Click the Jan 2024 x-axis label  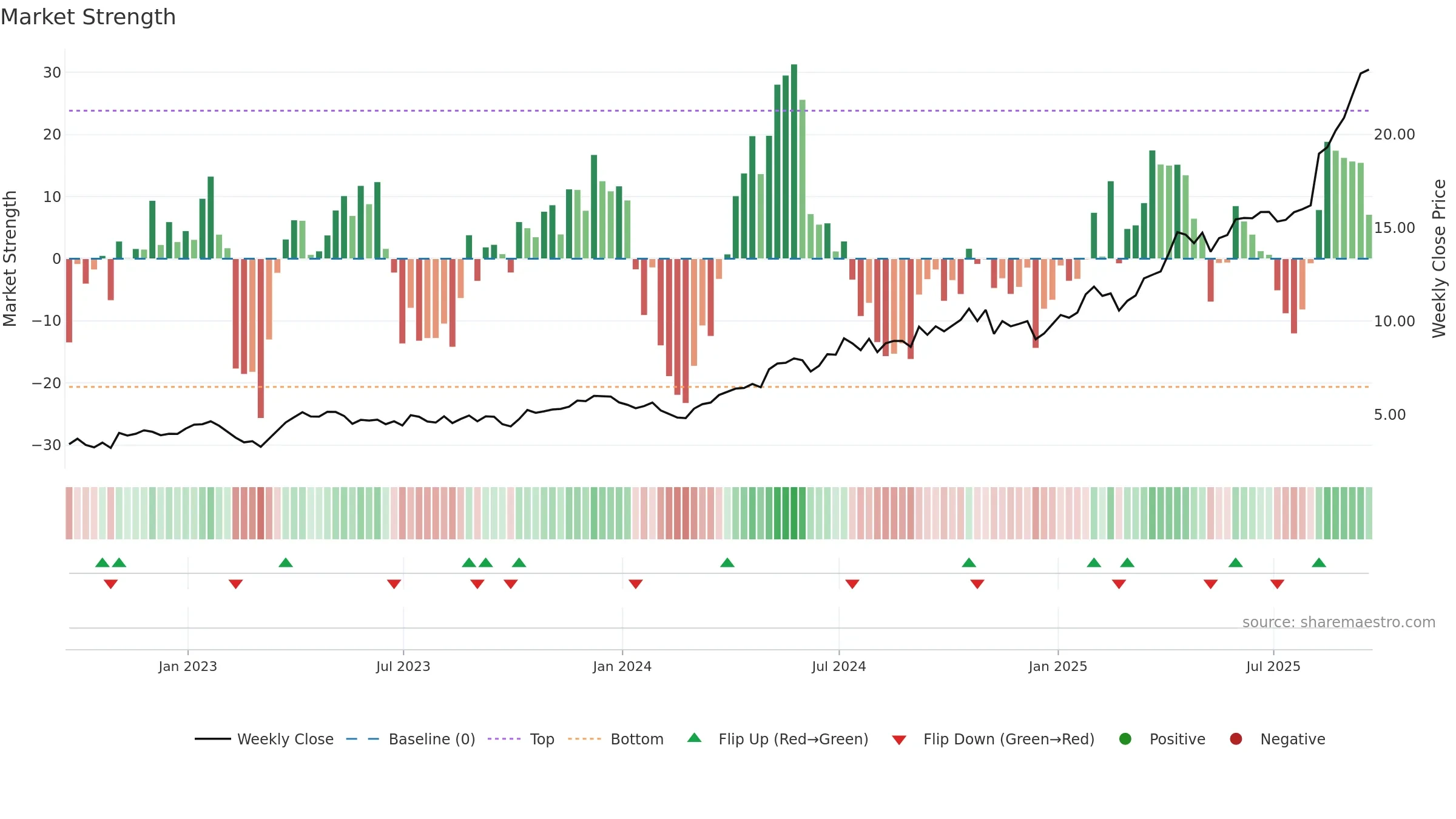(622, 666)
